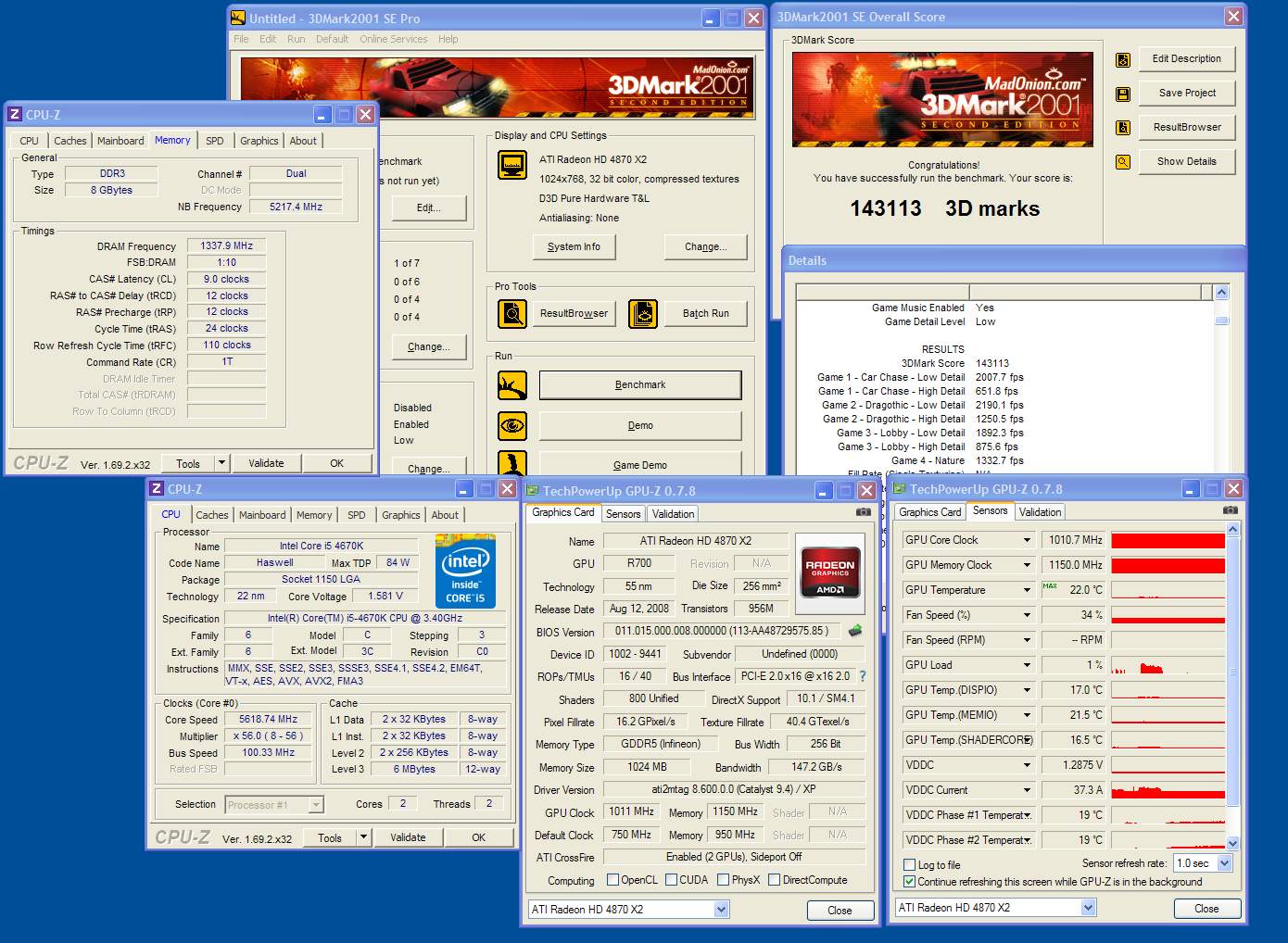Click the VDDC Current history graph
The image size is (1288, 943).
(x=1168, y=790)
